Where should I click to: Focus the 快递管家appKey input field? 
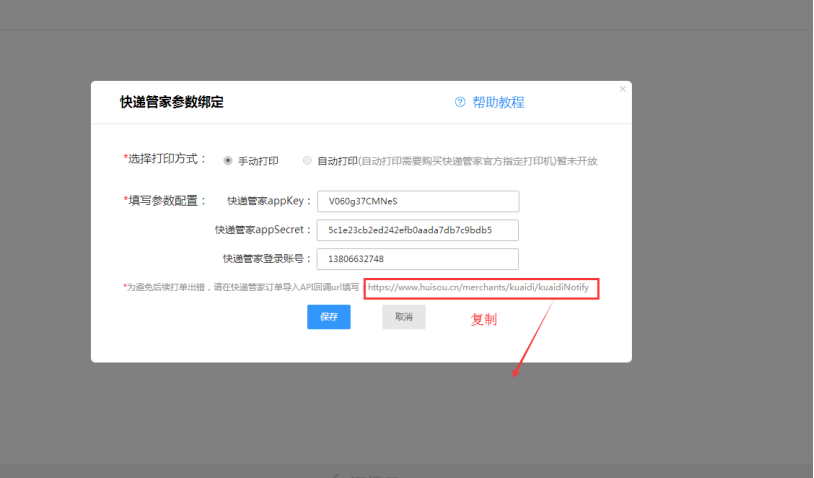(x=417, y=201)
